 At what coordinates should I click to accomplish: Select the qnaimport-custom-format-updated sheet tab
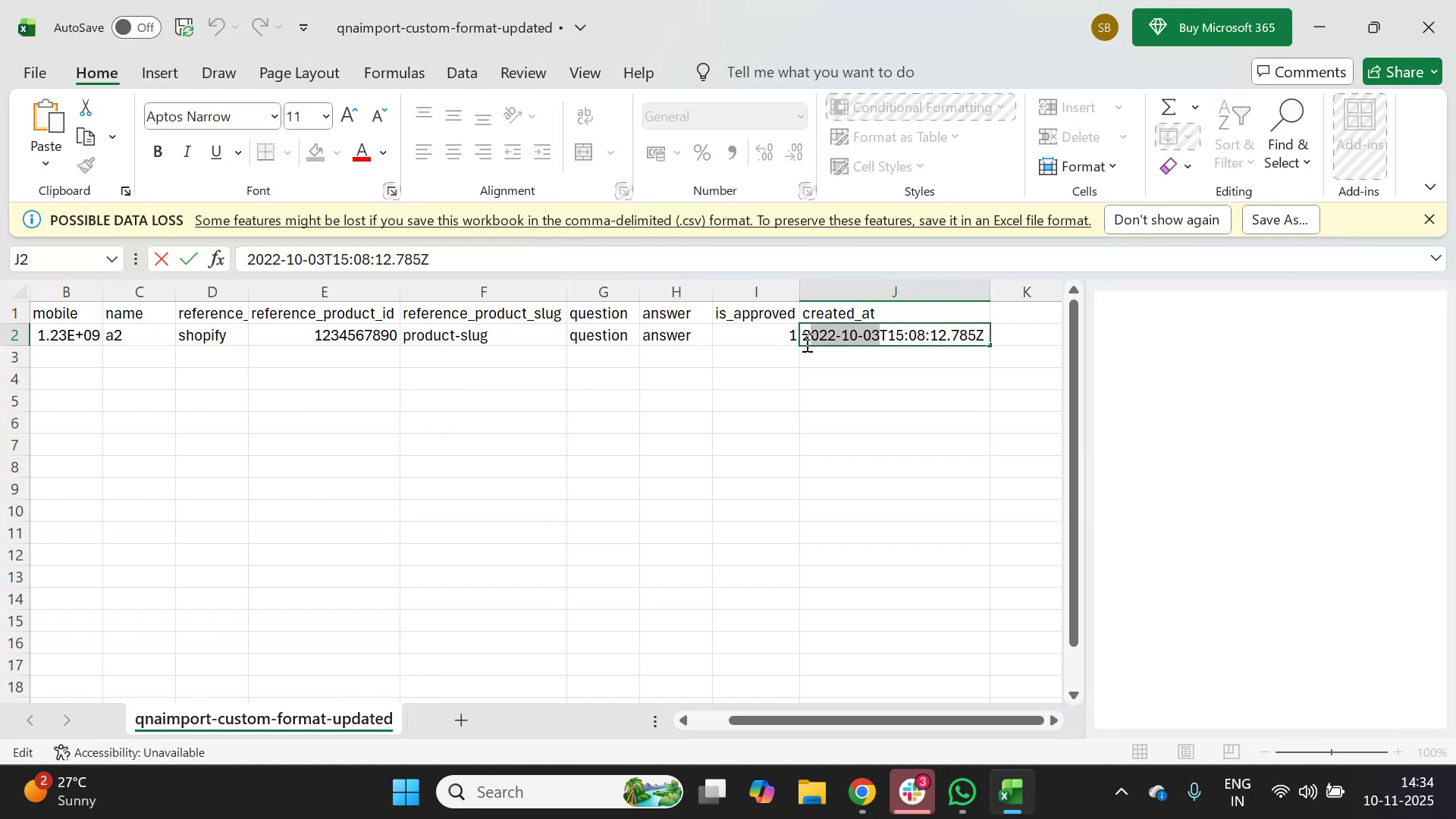pyautogui.click(x=263, y=719)
